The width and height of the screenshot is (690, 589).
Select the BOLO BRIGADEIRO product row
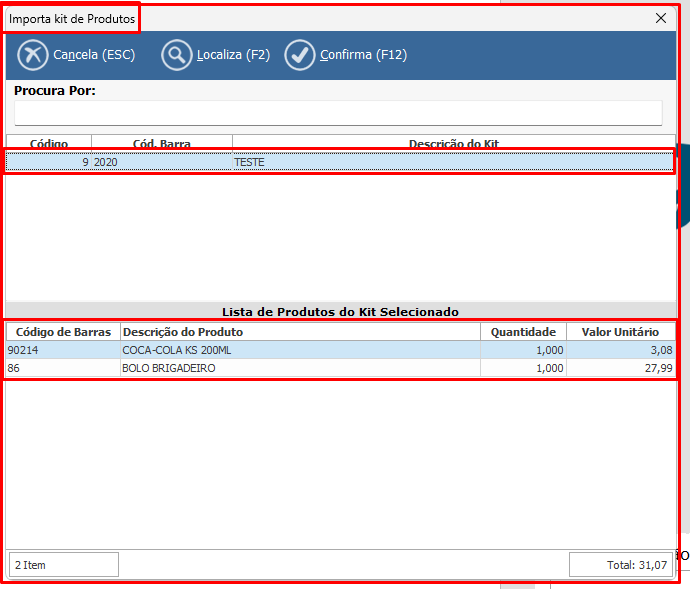coord(300,368)
